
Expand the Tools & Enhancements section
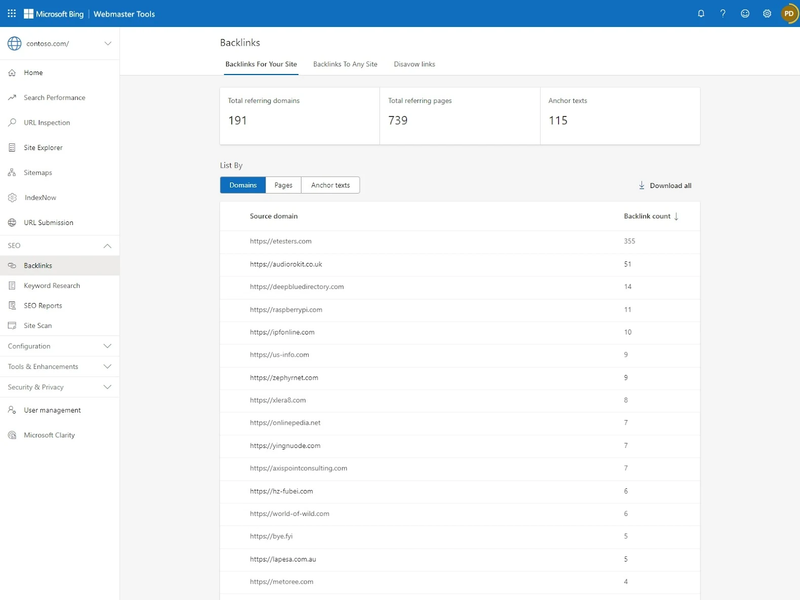59,367
